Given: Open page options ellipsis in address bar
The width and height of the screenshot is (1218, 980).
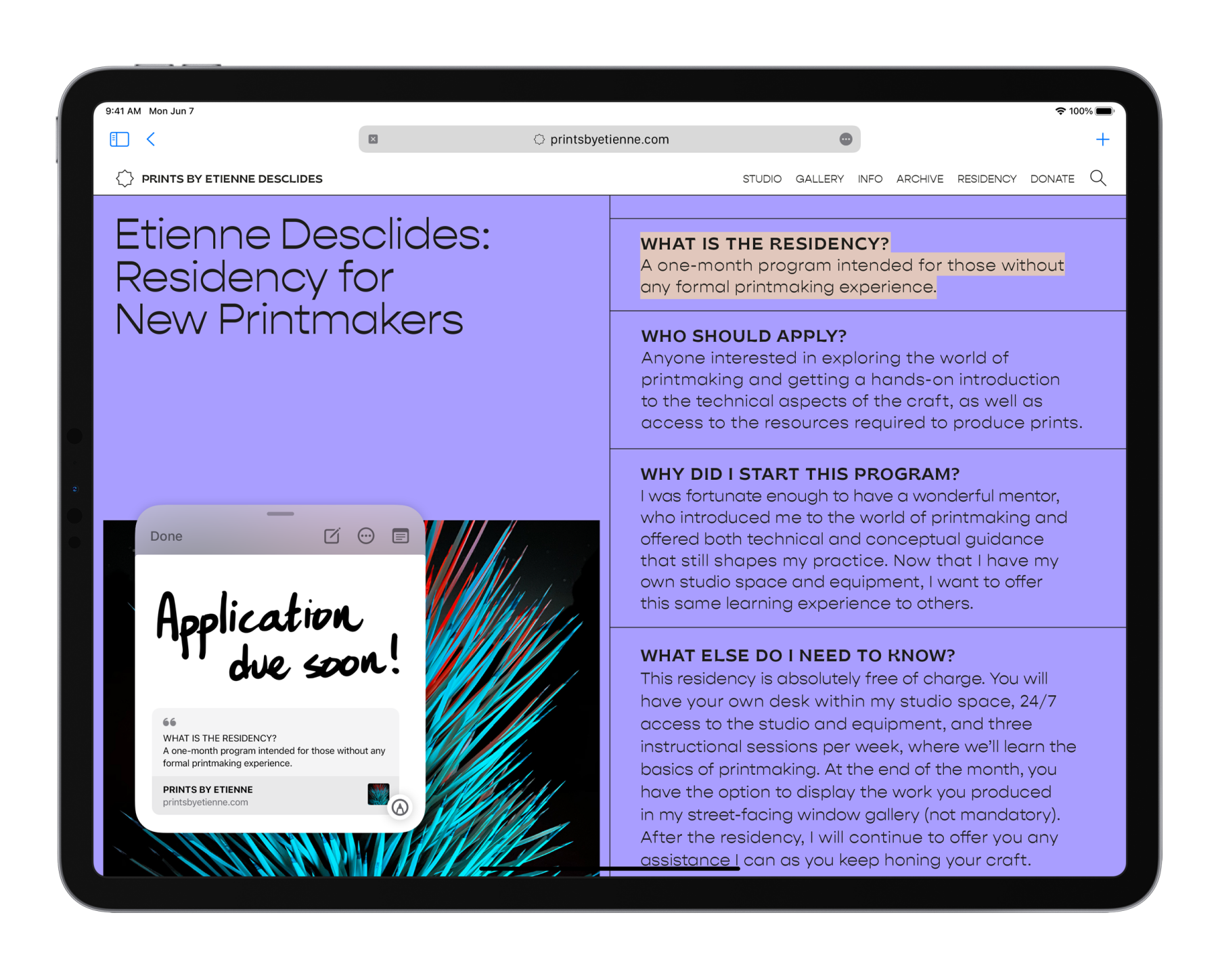Looking at the screenshot, I should tap(846, 139).
